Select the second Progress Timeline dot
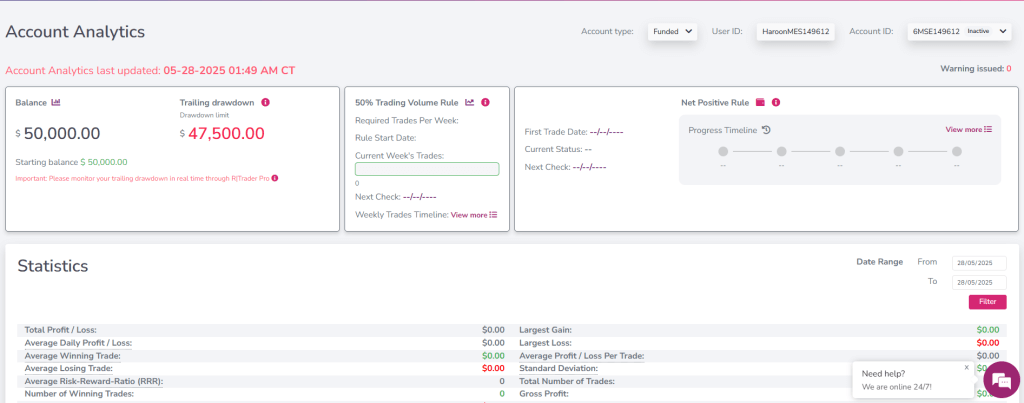Screen dimensions: 1024x403 click(782, 152)
